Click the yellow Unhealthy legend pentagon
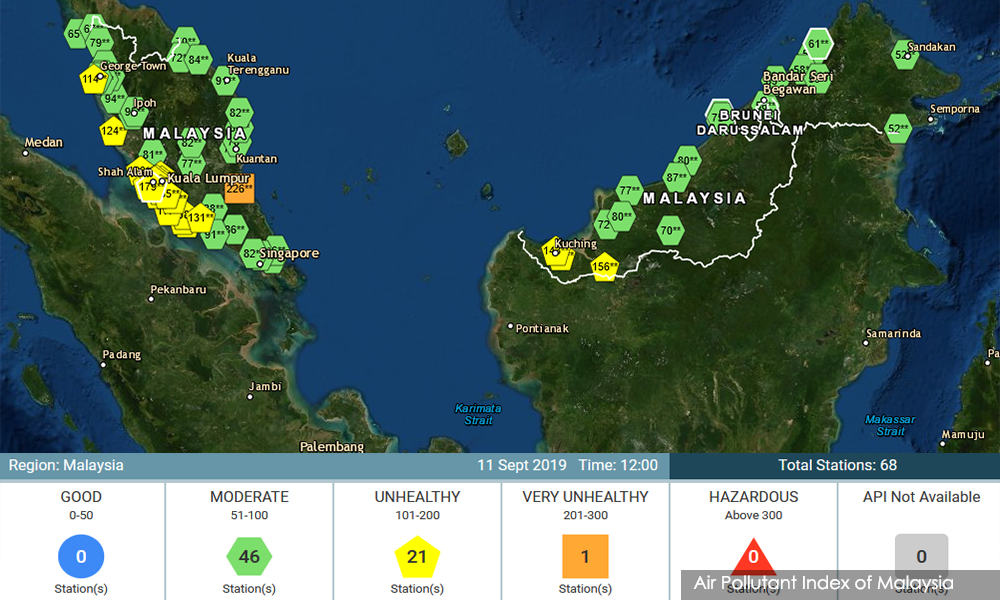 [417, 557]
